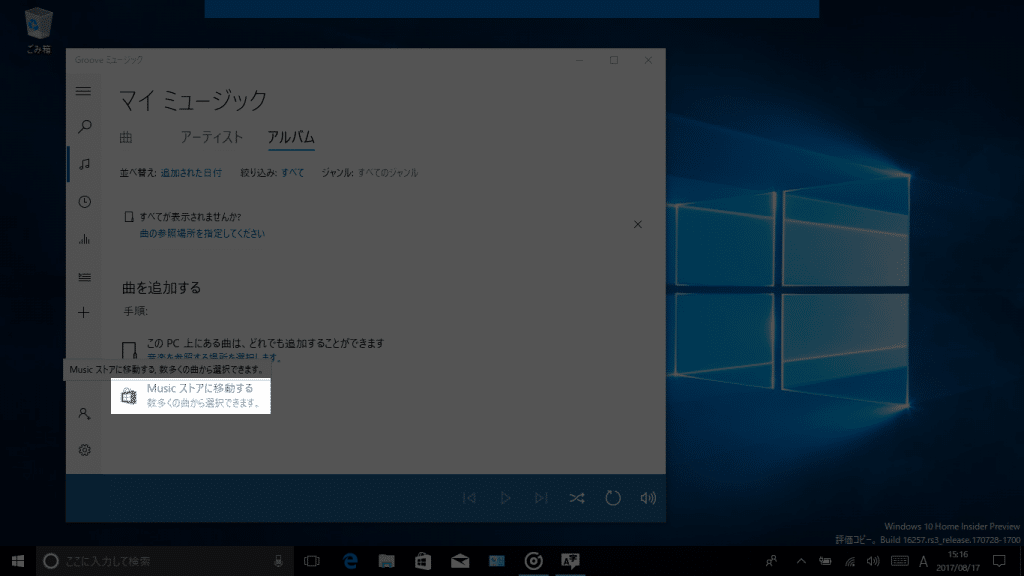Click the store bag icon beside Music ストア

pos(129,396)
